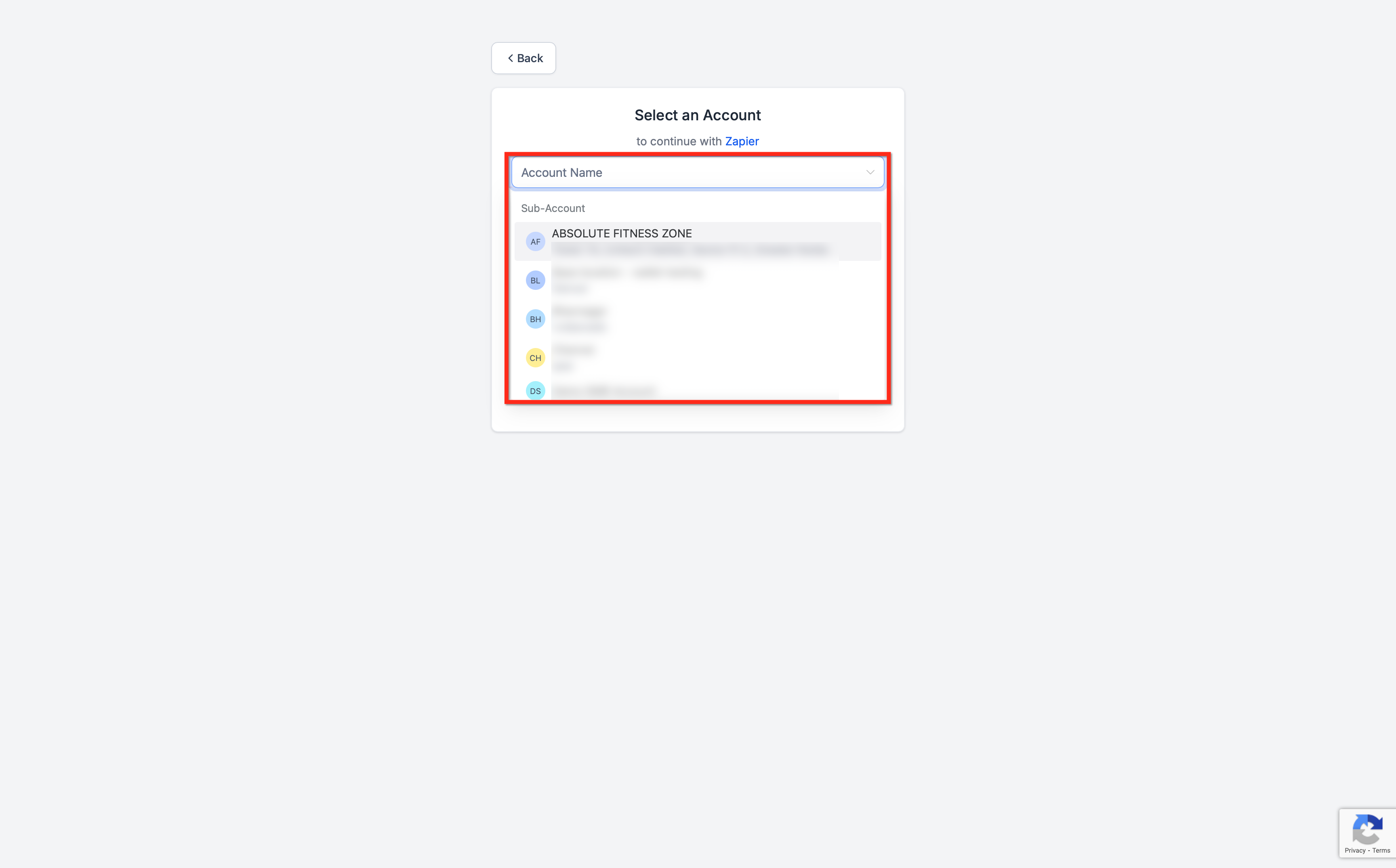Viewport: 1396px width, 868px height.
Task: Open the reCAPTCHA Terms link
Action: point(1381,850)
